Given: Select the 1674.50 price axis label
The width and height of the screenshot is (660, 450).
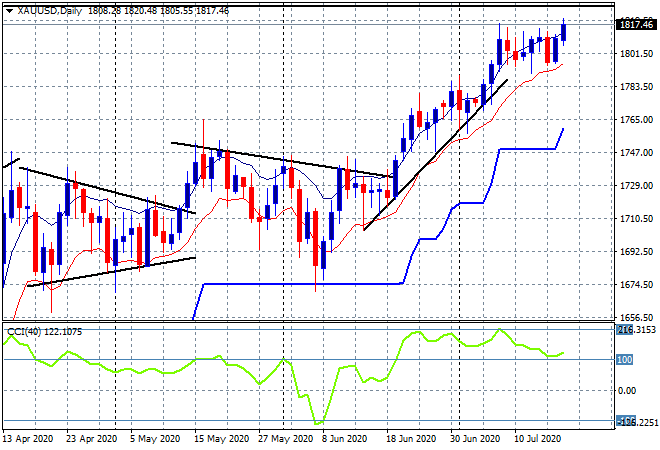Looking at the screenshot, I should [x=636, y=285].
